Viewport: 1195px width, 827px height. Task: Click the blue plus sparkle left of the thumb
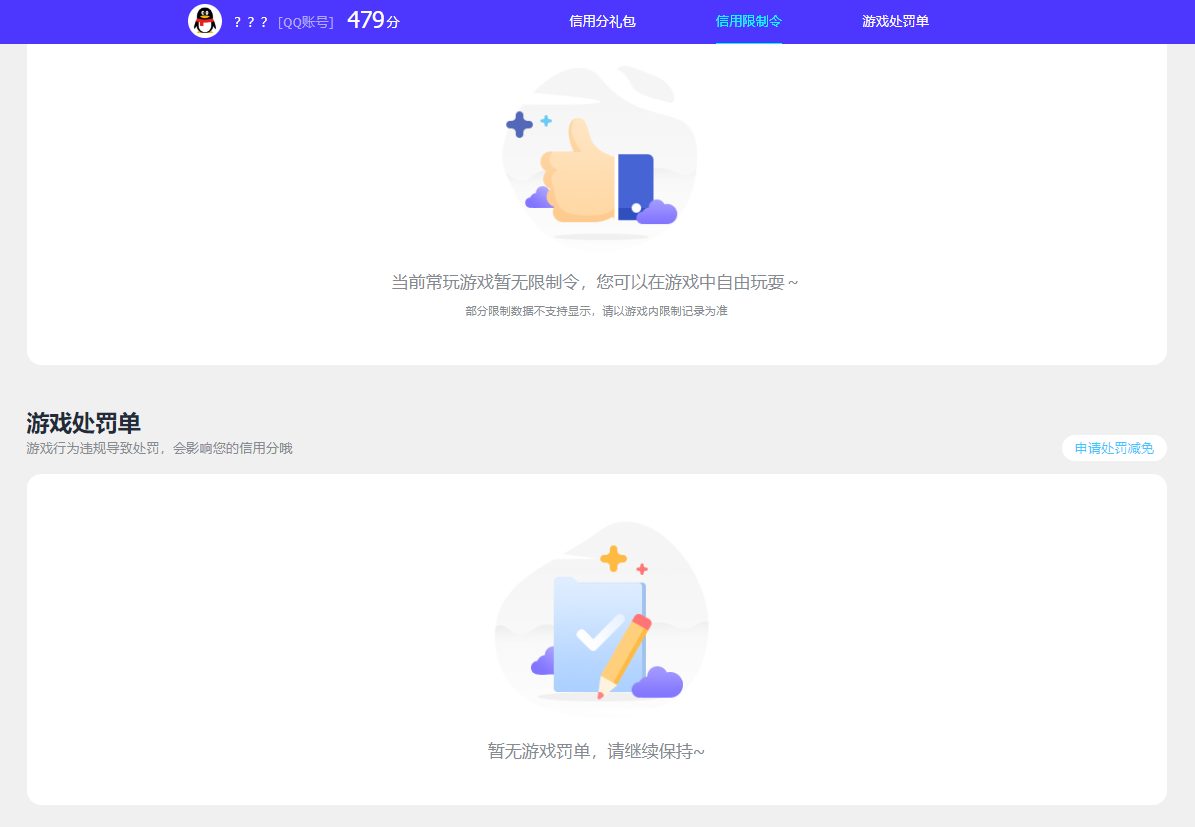[519, 123]
